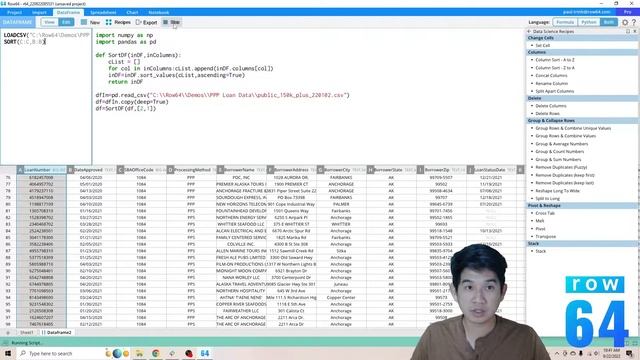Choose the Delete Columns recipe
The height and width of the screenshot is (360, 640).
pyautogui.click(x=551, y=106)
